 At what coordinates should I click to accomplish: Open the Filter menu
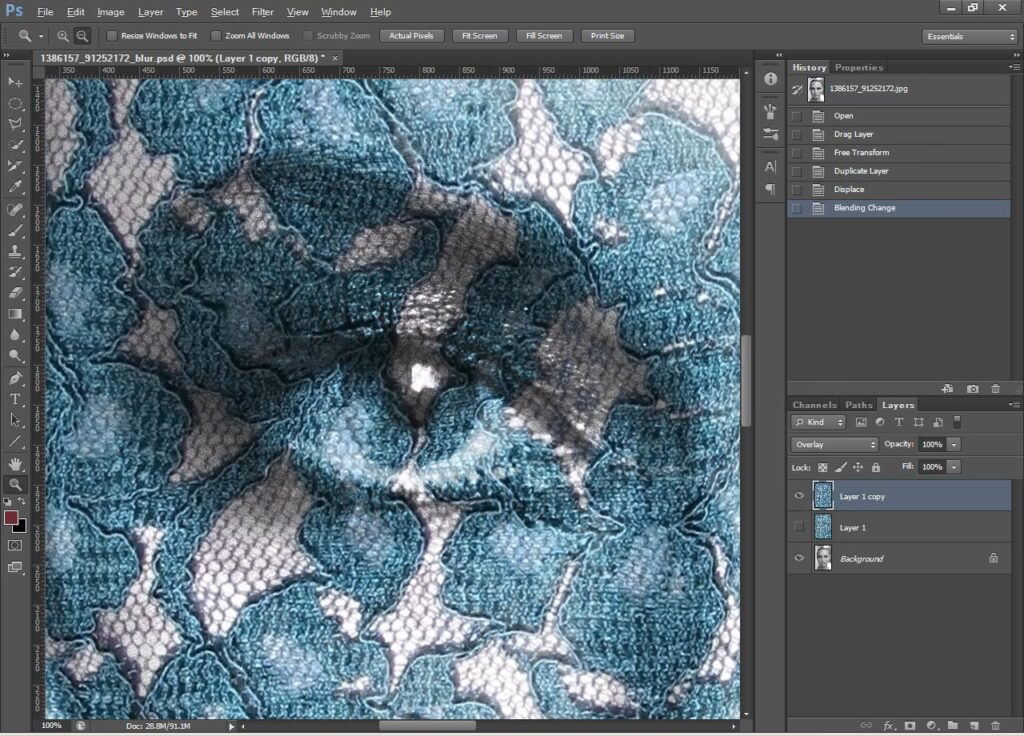click(262, 12)
